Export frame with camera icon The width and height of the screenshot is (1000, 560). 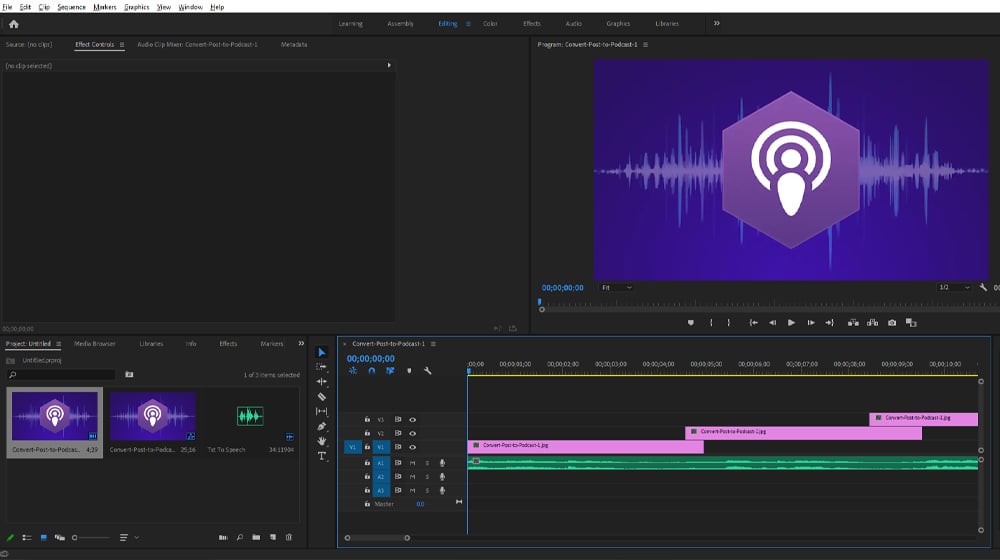[x=892, y=323]
